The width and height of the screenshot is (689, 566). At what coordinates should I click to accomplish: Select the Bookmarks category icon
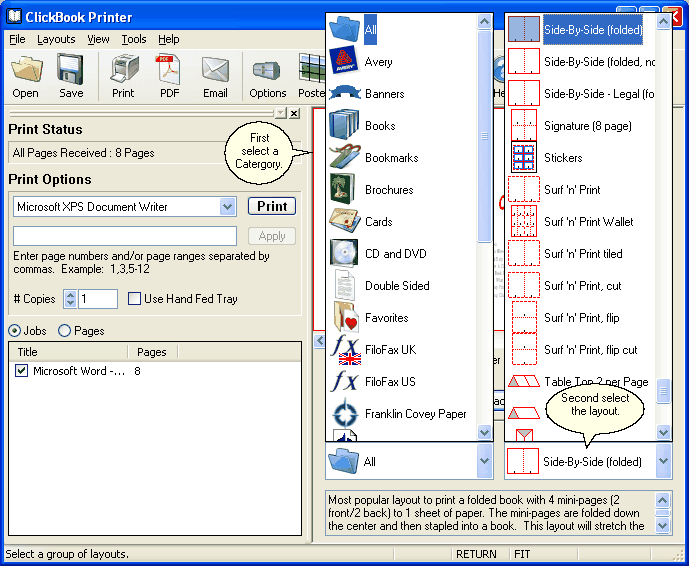[345, 157]
